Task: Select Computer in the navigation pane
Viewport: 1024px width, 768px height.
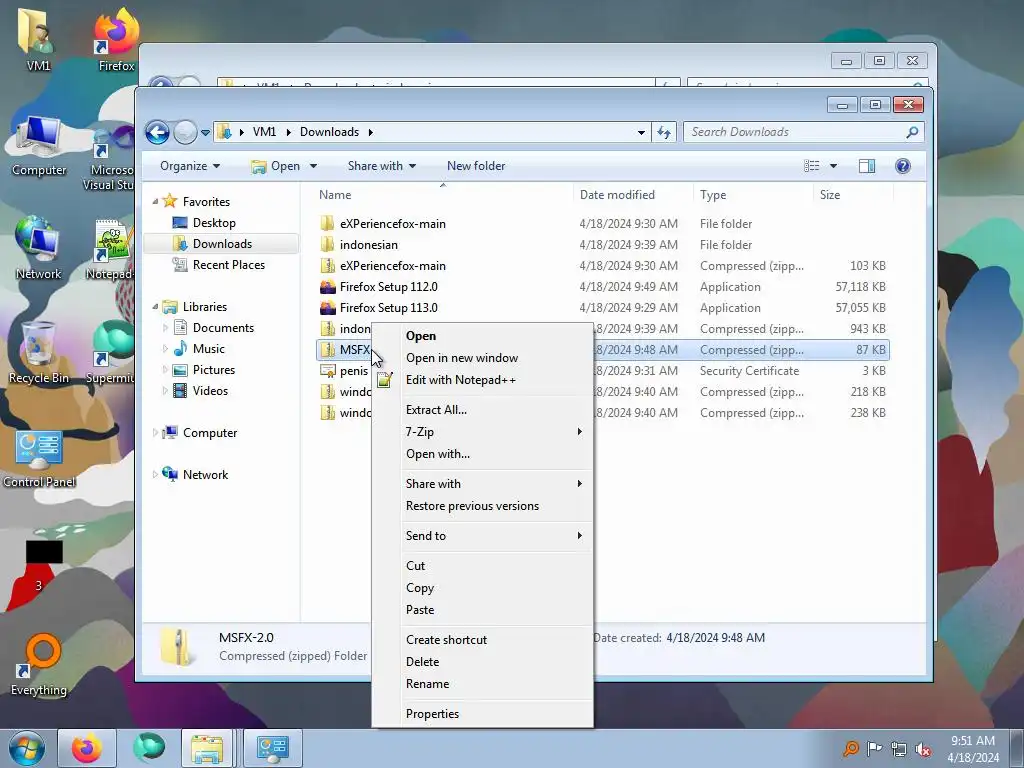Action: [210, 432]
